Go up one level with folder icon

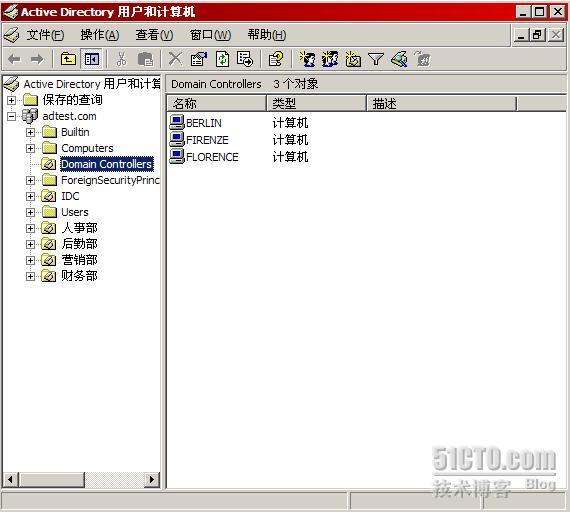coord(68,59)
